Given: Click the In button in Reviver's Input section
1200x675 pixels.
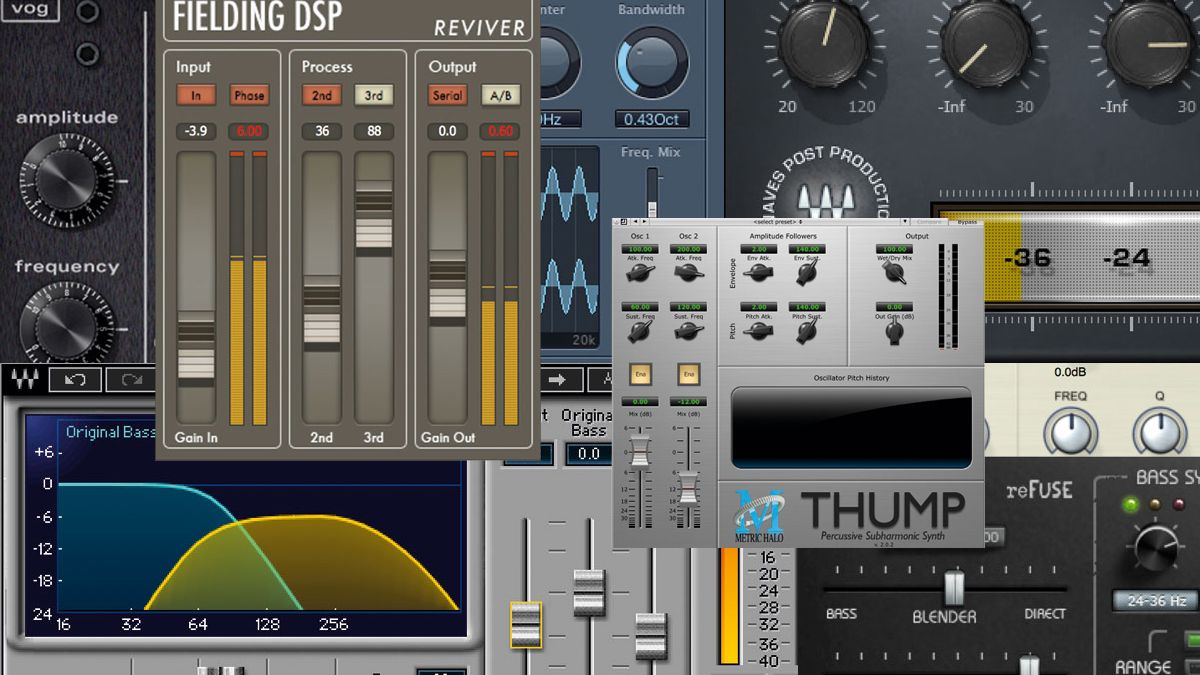Looking at the screenshot, I should (x=194, y=95).
